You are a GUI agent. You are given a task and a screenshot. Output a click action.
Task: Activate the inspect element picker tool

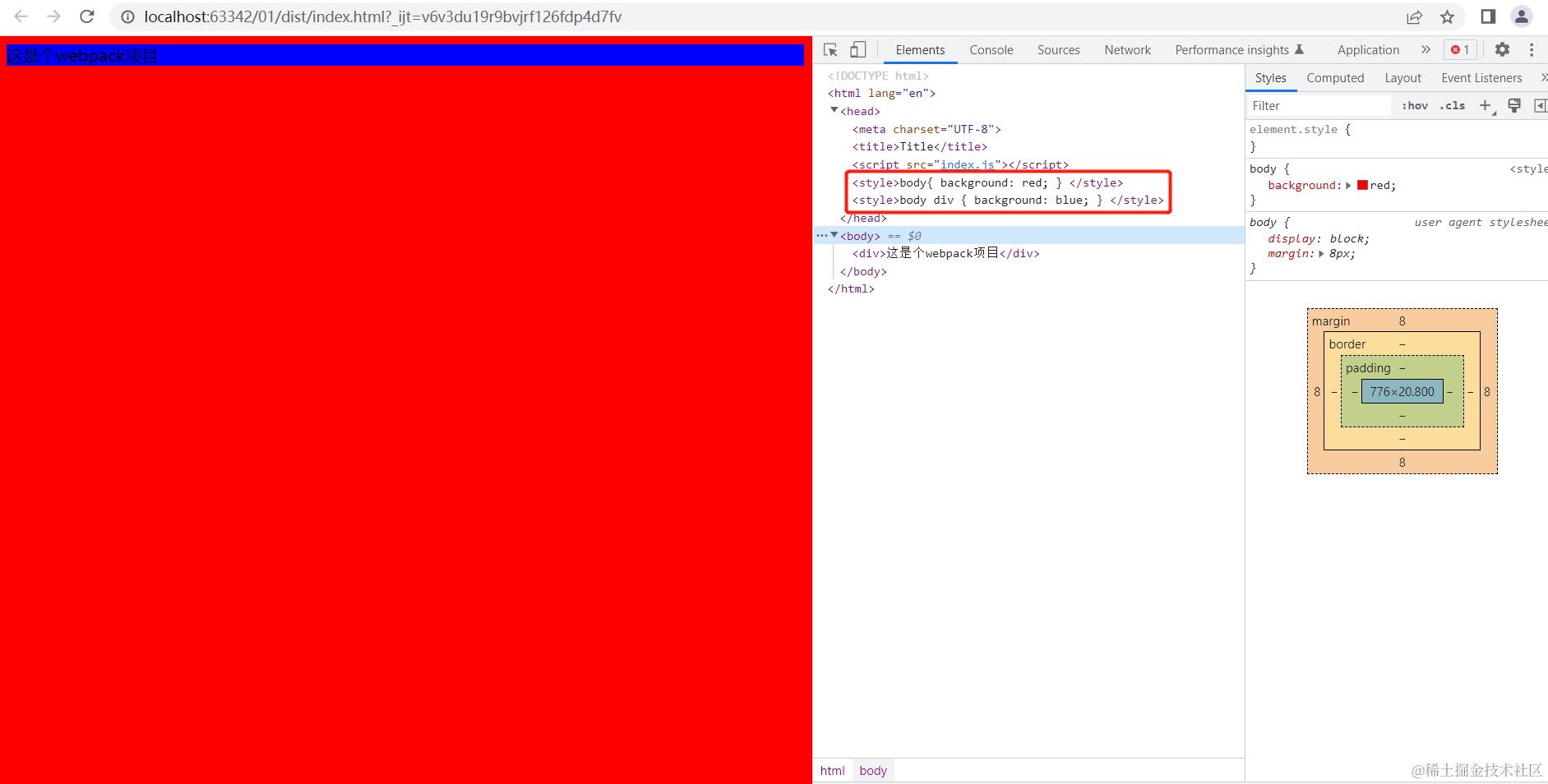pos(830,50)
